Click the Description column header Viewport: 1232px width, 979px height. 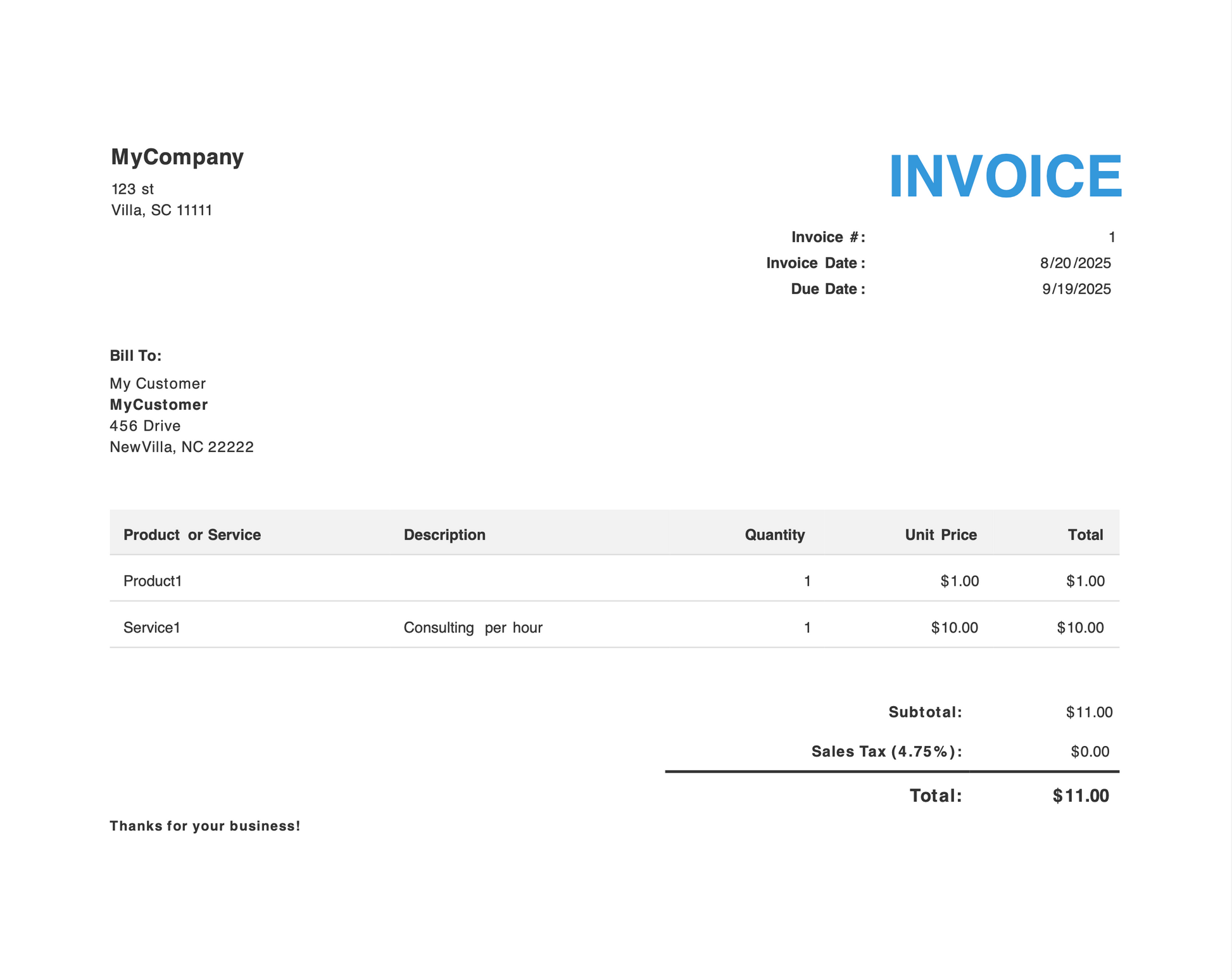444,534
